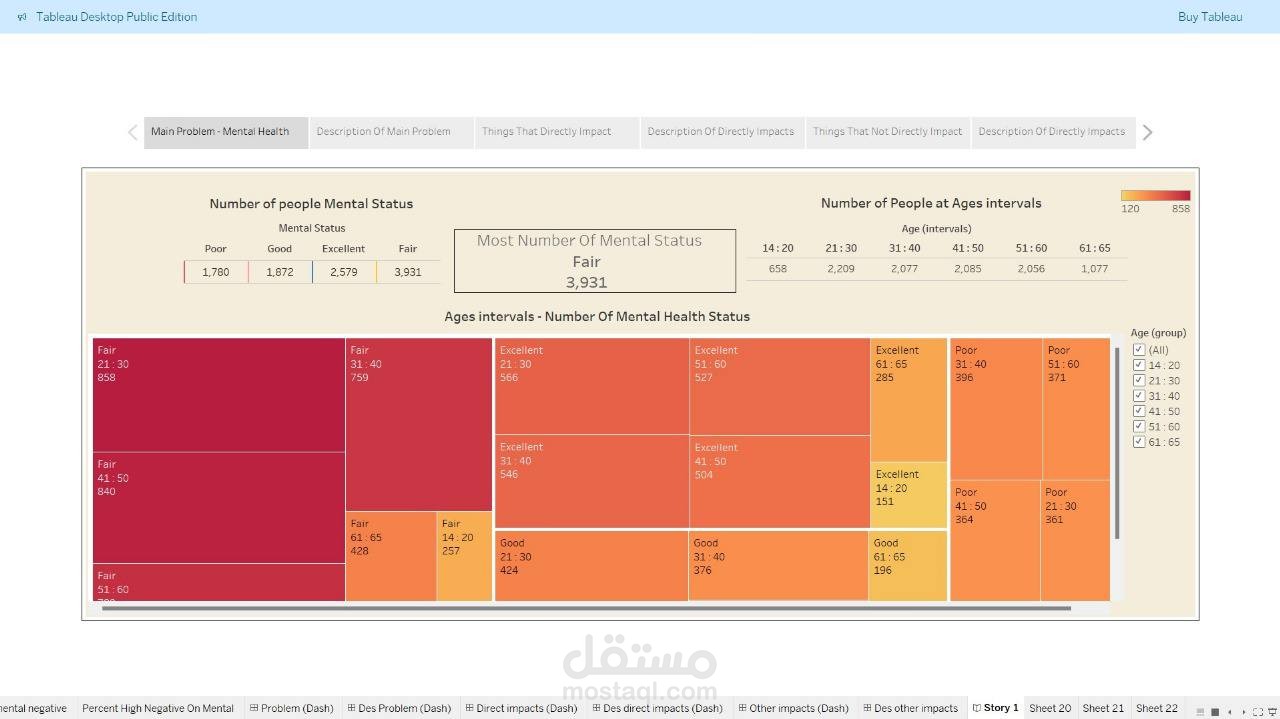
Task: Open Description Of Main Problem story point
Action: (391, 132)
